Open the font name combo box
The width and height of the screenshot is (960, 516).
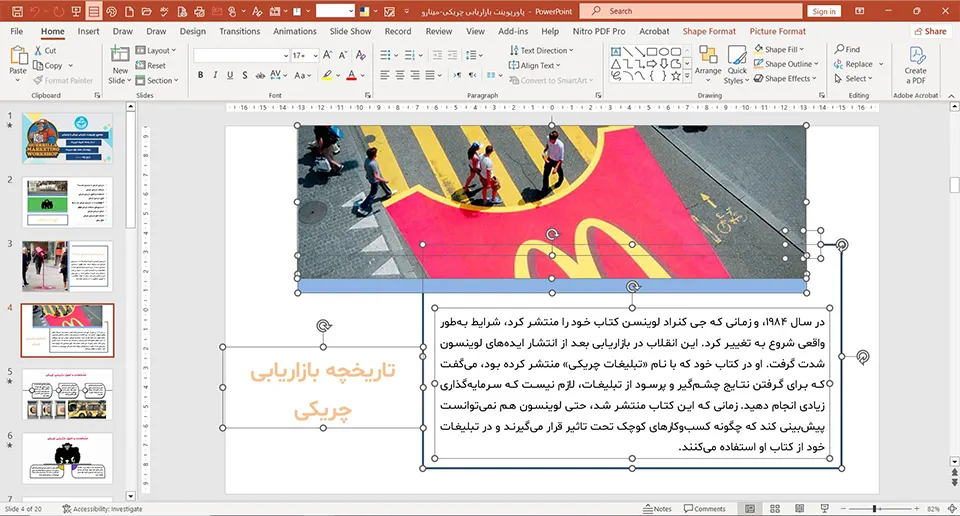pyautogui.click(x=241, y=56)
